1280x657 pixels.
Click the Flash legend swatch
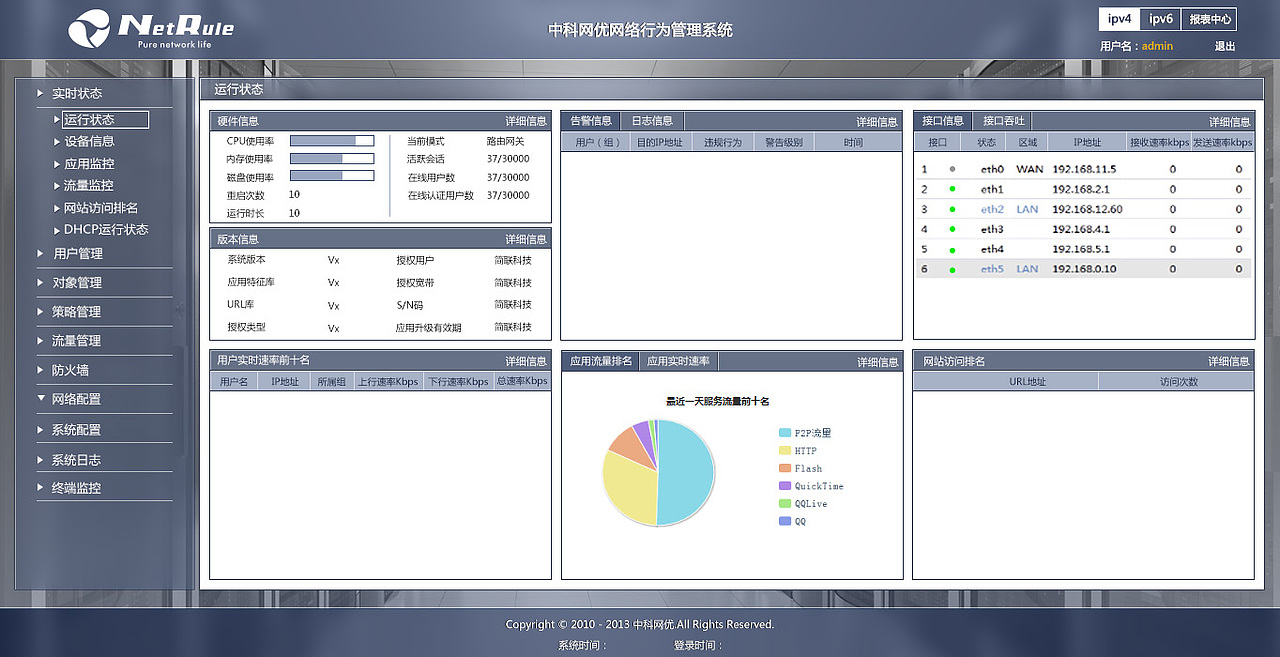pyautogui.click(x=785, y=468)
